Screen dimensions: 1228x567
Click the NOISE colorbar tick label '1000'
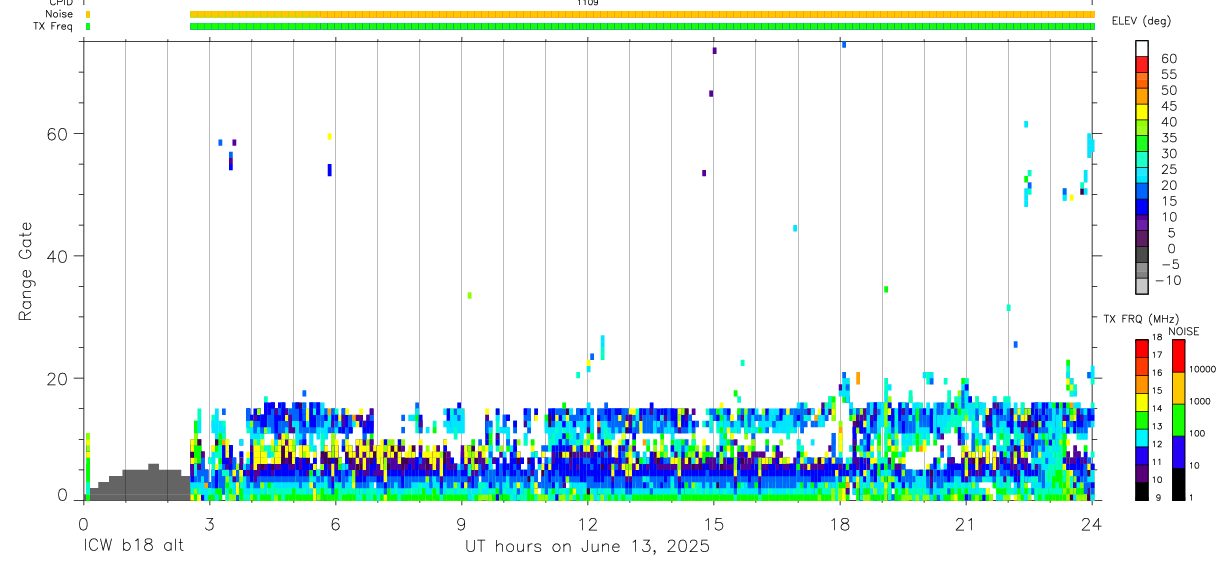click(x=1201, y=402)
